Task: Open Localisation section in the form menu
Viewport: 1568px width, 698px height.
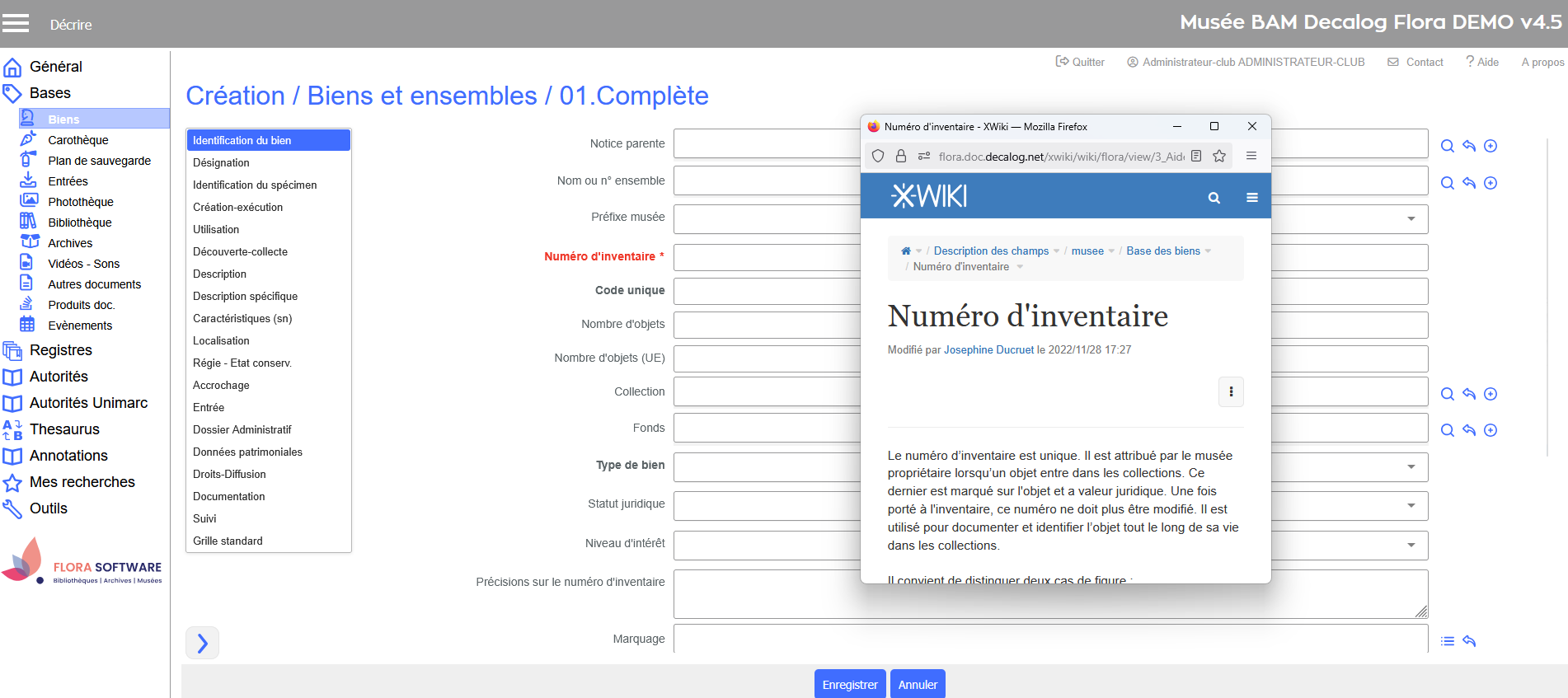Action: (x=221, y=341)
